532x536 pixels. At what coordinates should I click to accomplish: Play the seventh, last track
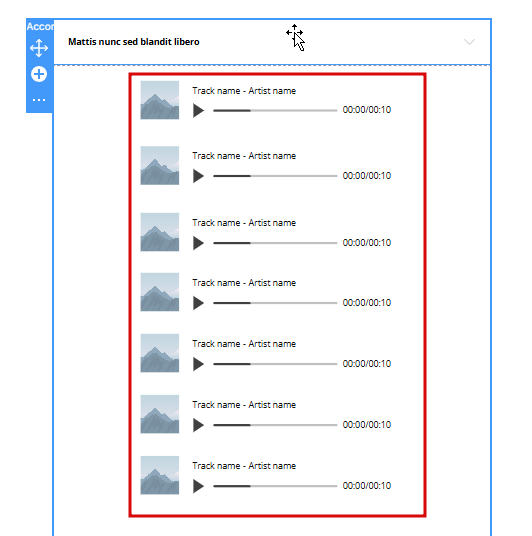(x=198, y=486)
